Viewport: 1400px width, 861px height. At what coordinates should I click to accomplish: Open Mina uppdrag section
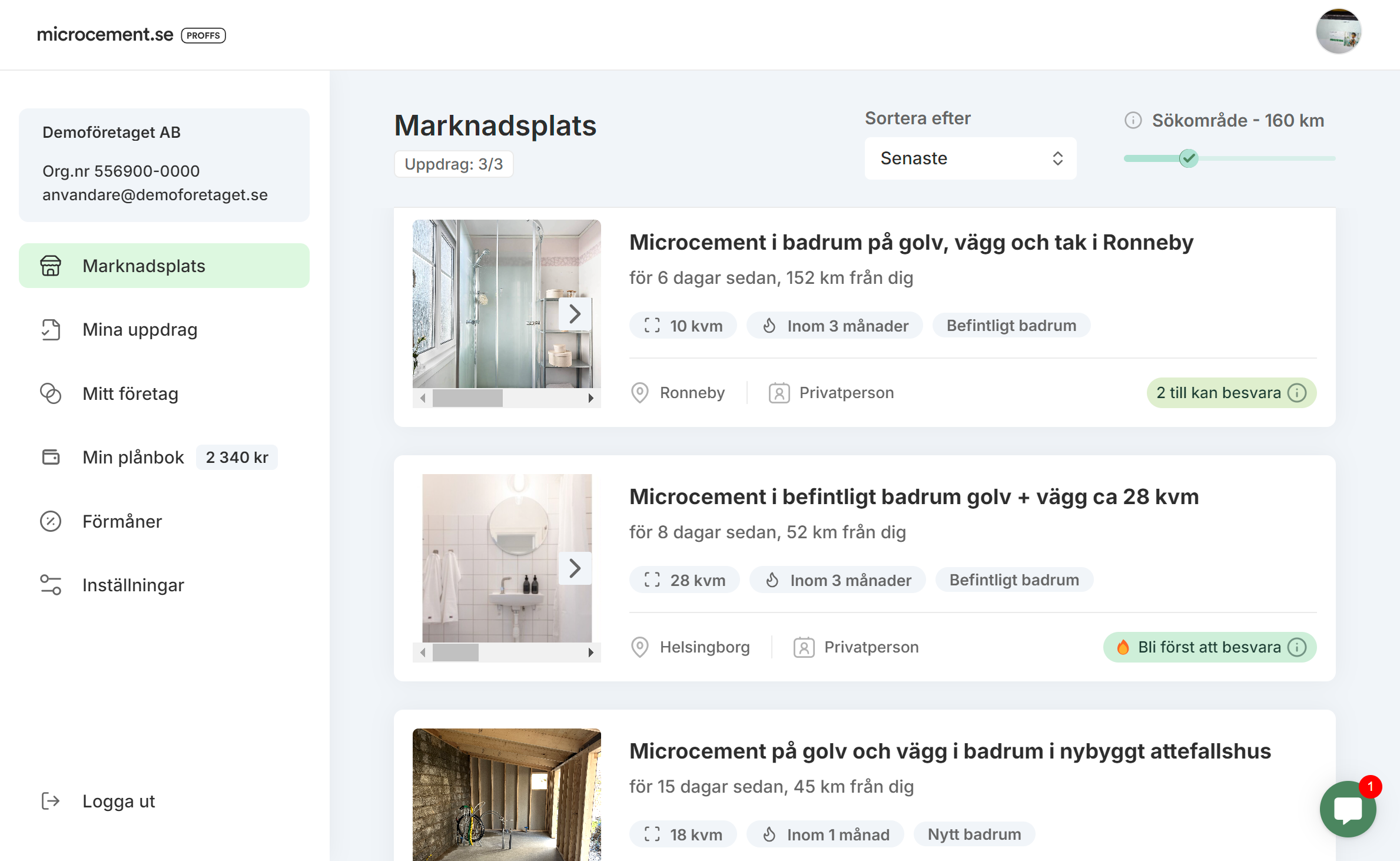[x=140, y=330]
